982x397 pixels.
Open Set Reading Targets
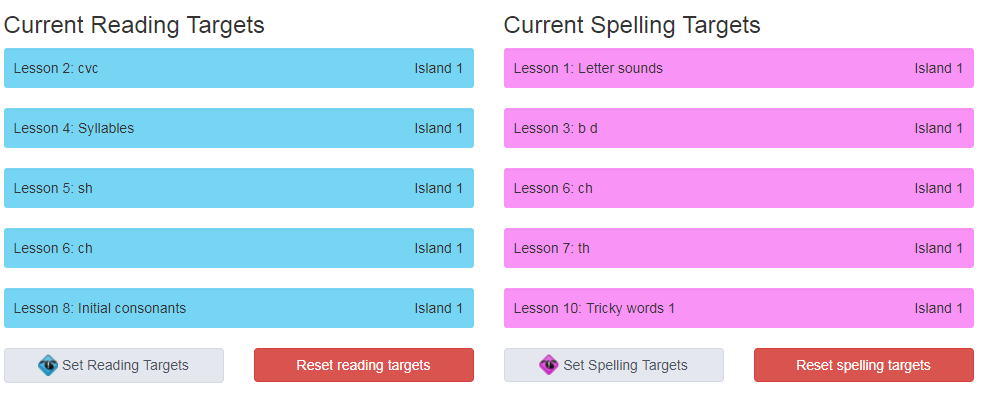pyautogui.click(x=114, y=365)
